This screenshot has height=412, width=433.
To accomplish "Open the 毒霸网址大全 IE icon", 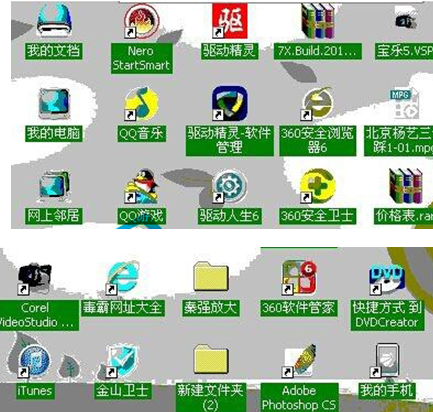I will point(123,278).
